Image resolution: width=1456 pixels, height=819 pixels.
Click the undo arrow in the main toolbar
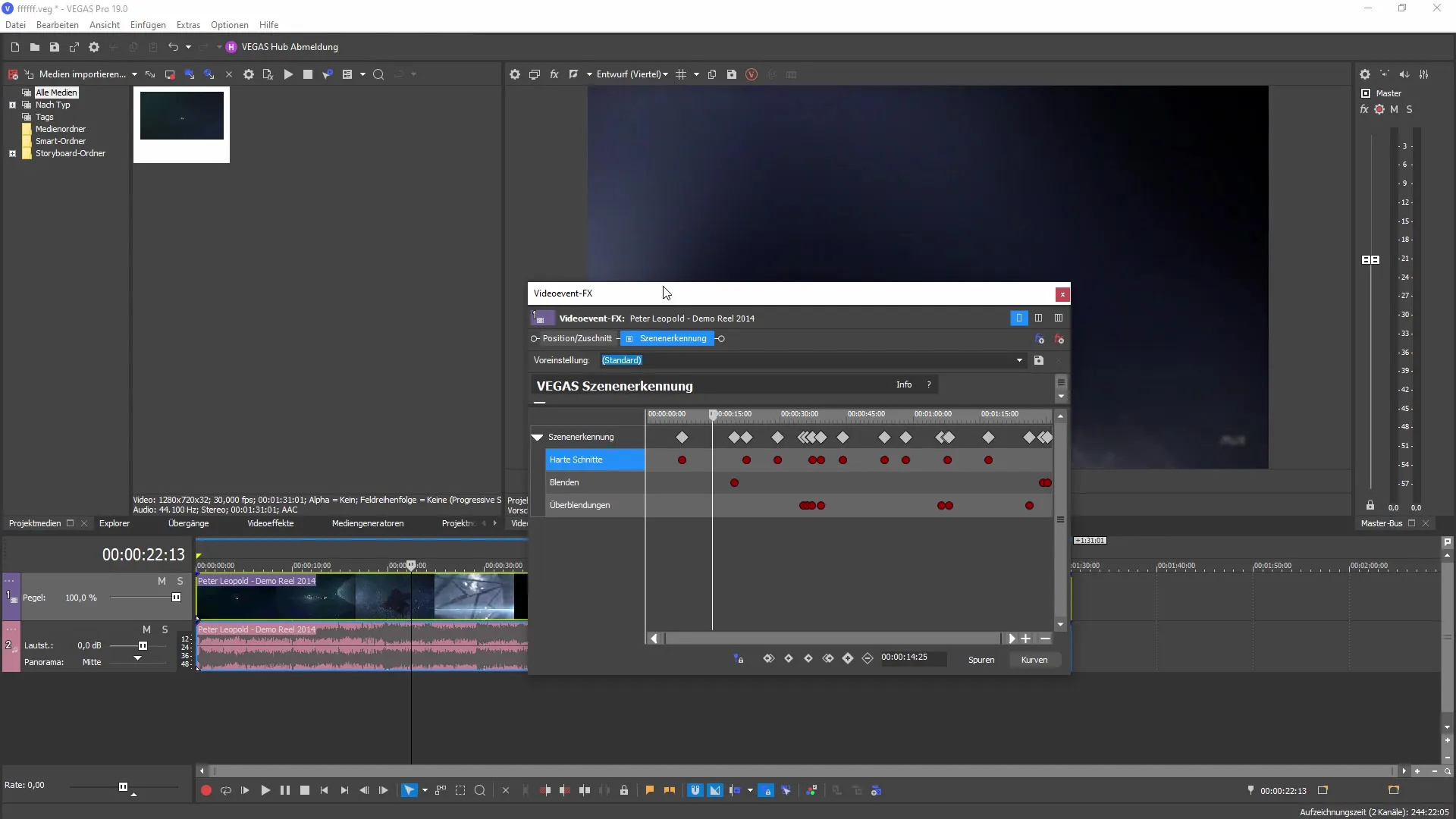click(x=173, y=47)
